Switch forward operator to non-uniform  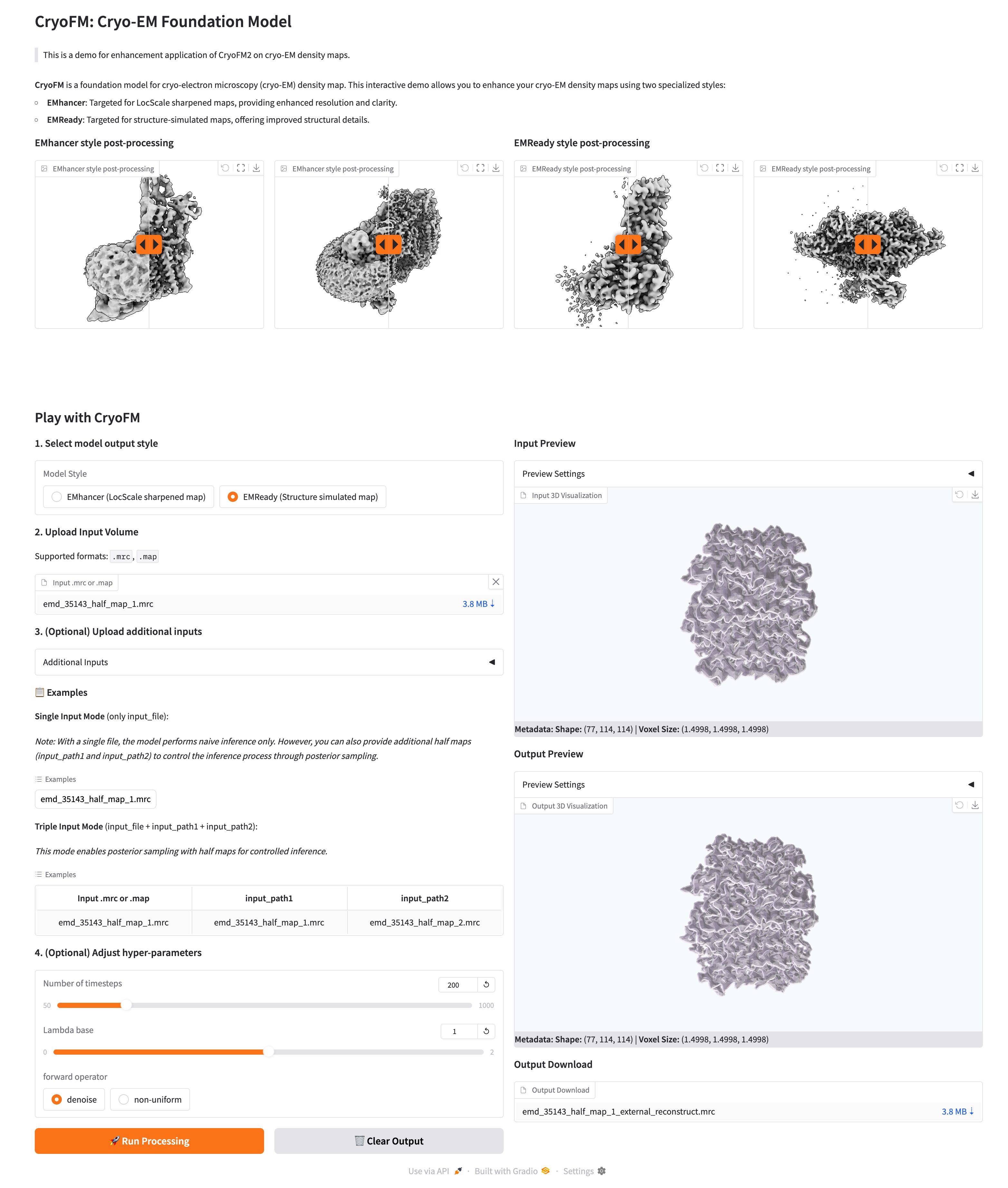click(124, 1100)
